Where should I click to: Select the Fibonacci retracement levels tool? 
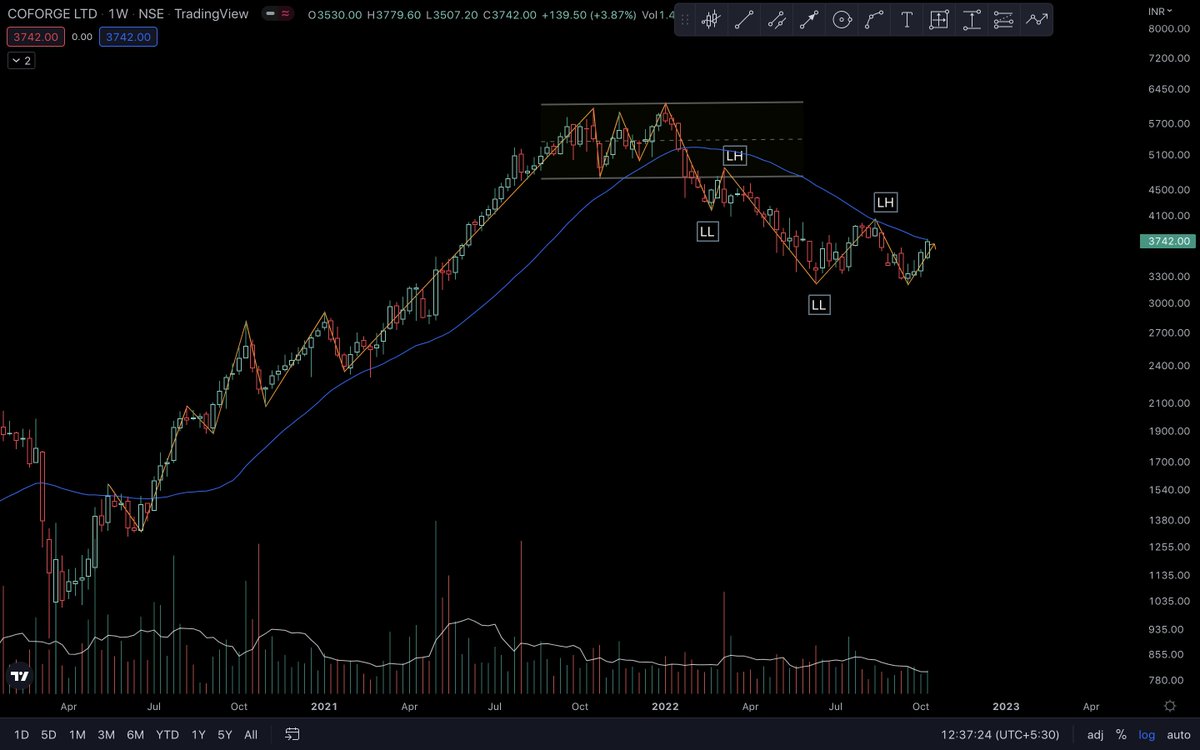1004,19
